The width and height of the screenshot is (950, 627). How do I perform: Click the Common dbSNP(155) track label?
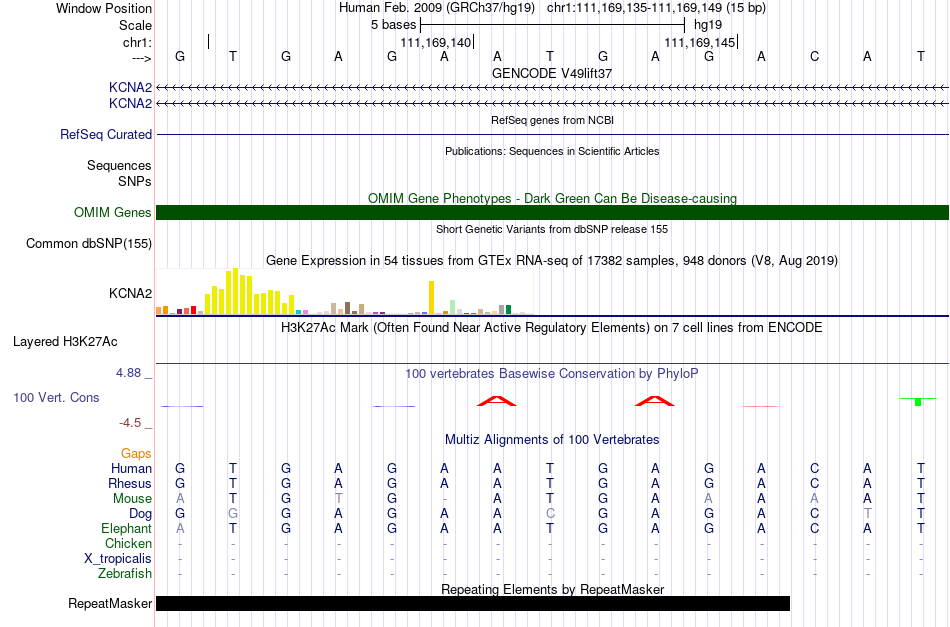(89, 244)
